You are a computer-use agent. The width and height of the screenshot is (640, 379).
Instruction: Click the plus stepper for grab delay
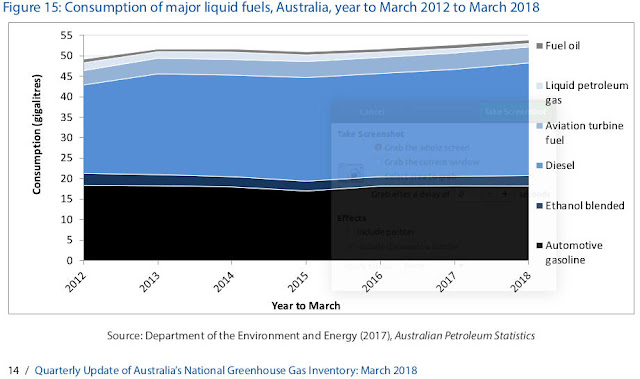pos(505,194)
